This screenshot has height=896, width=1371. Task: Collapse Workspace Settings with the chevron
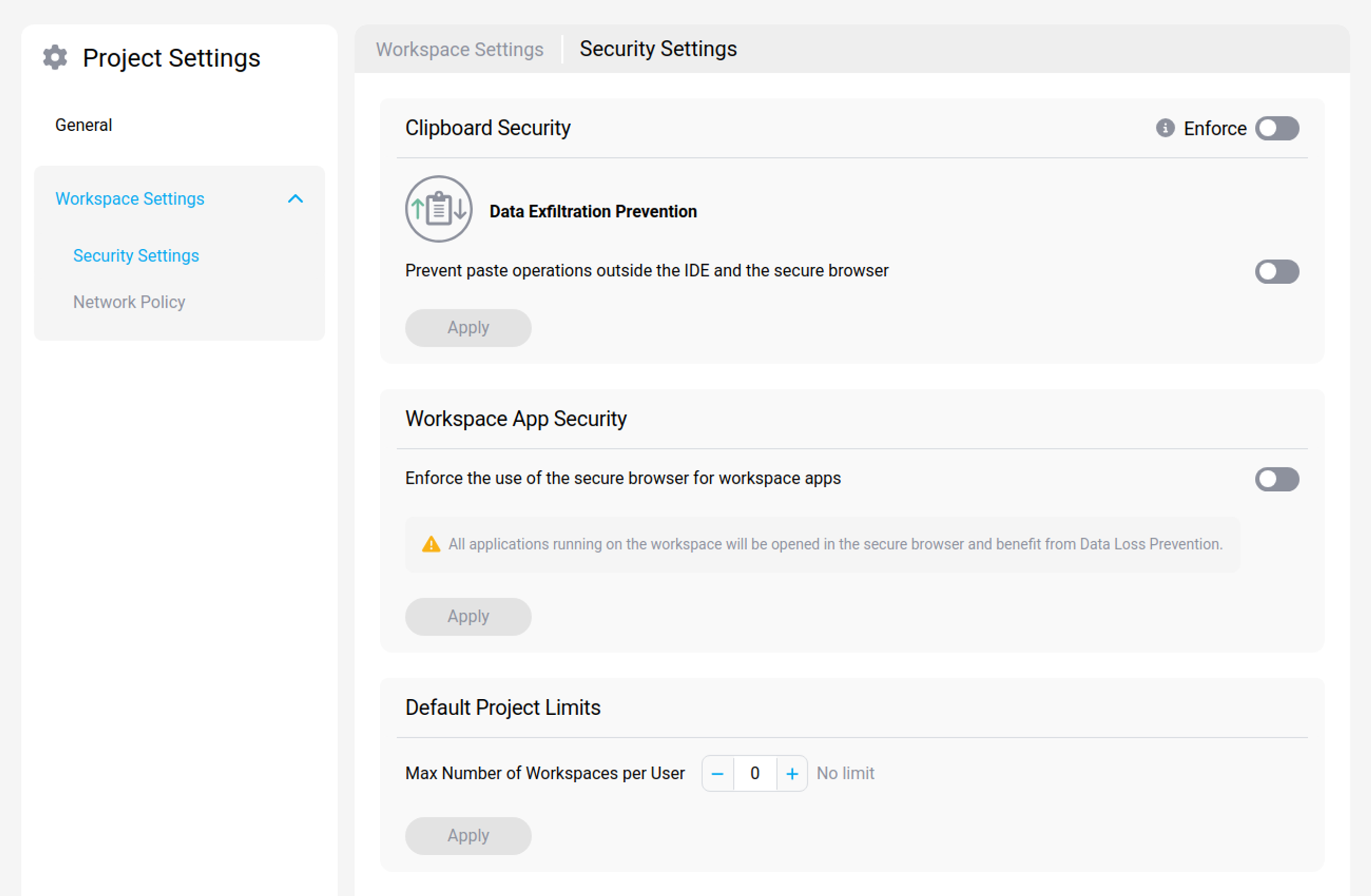coord(295,199)
